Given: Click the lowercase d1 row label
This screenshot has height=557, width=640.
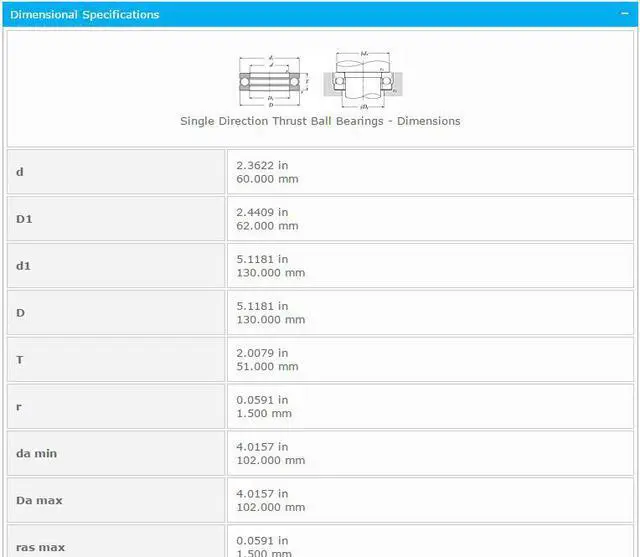Looking at the screenshot, I should coord(24,266).
